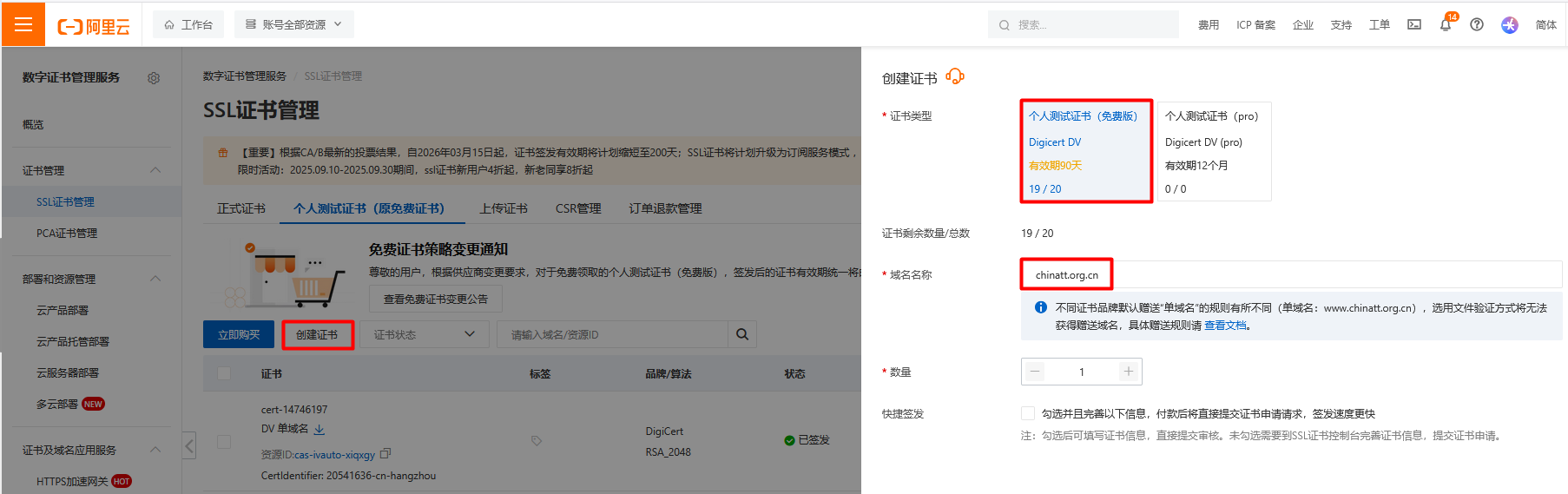Open the 支持 menu
The width and height of the screenshot is (1568, 494).
tap(1341, 25)
